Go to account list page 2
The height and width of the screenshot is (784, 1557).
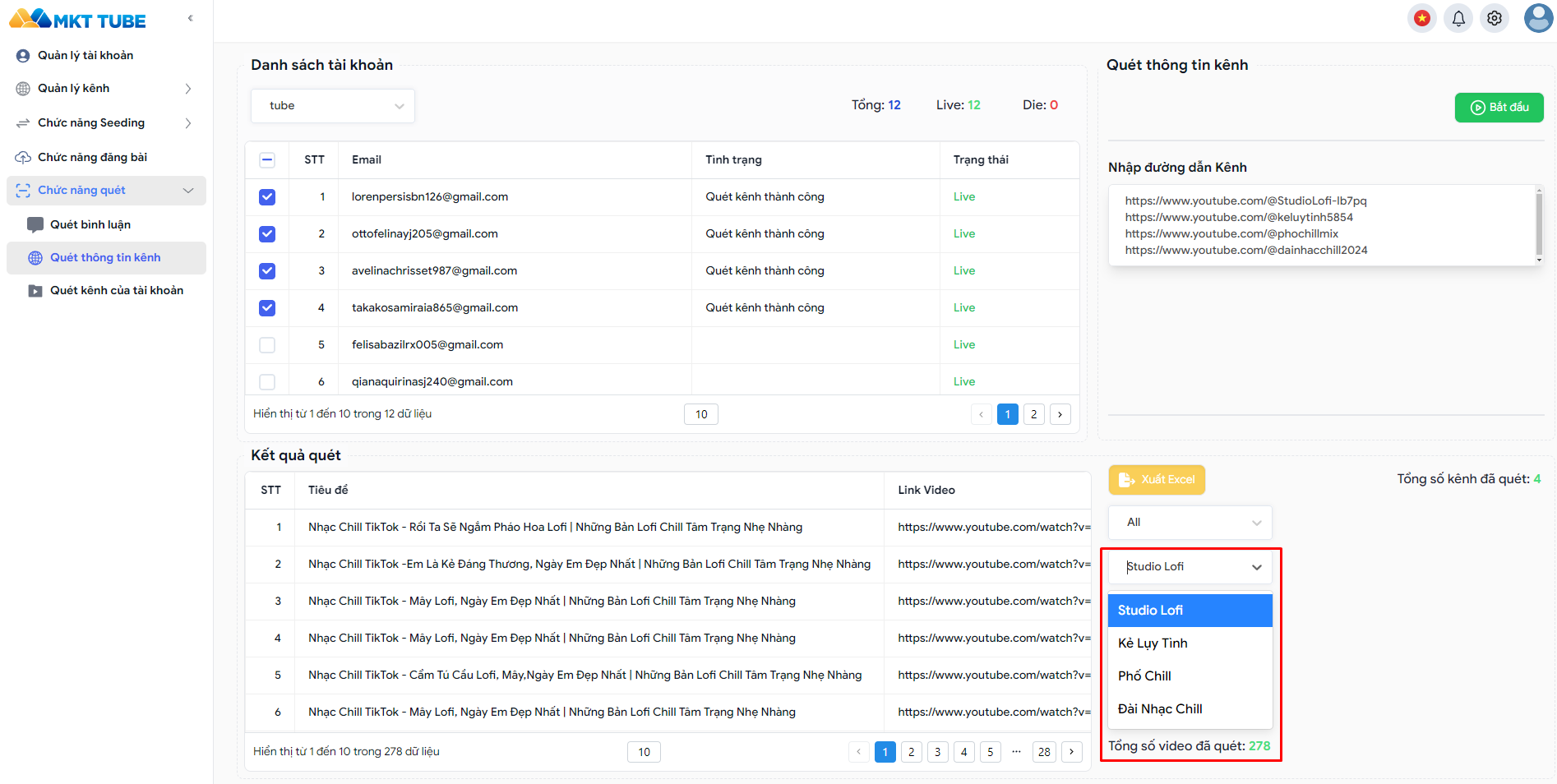(x=1034, y=414)
